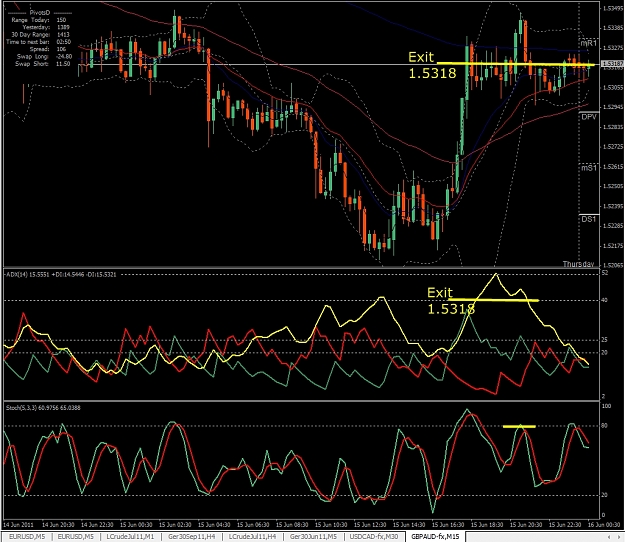Click the DS1 pivot level label
Screen dimensions: 625x542
(x=589, y=219)
